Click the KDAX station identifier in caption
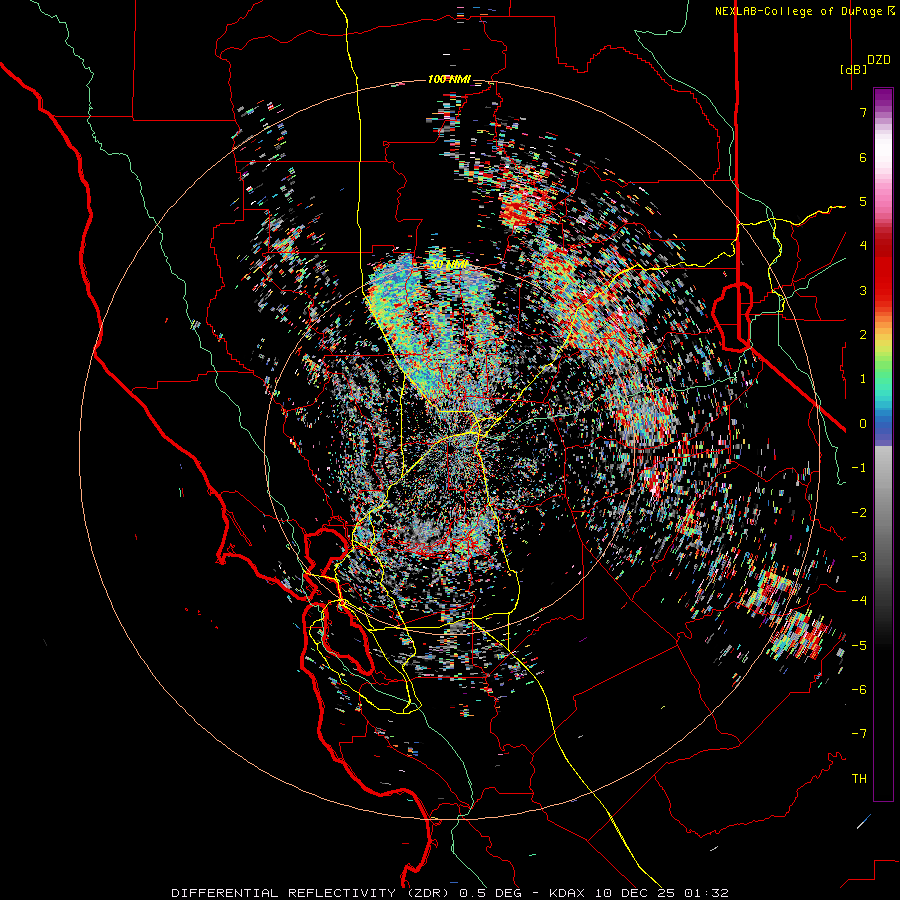900x900 pixels. point(568,893)
